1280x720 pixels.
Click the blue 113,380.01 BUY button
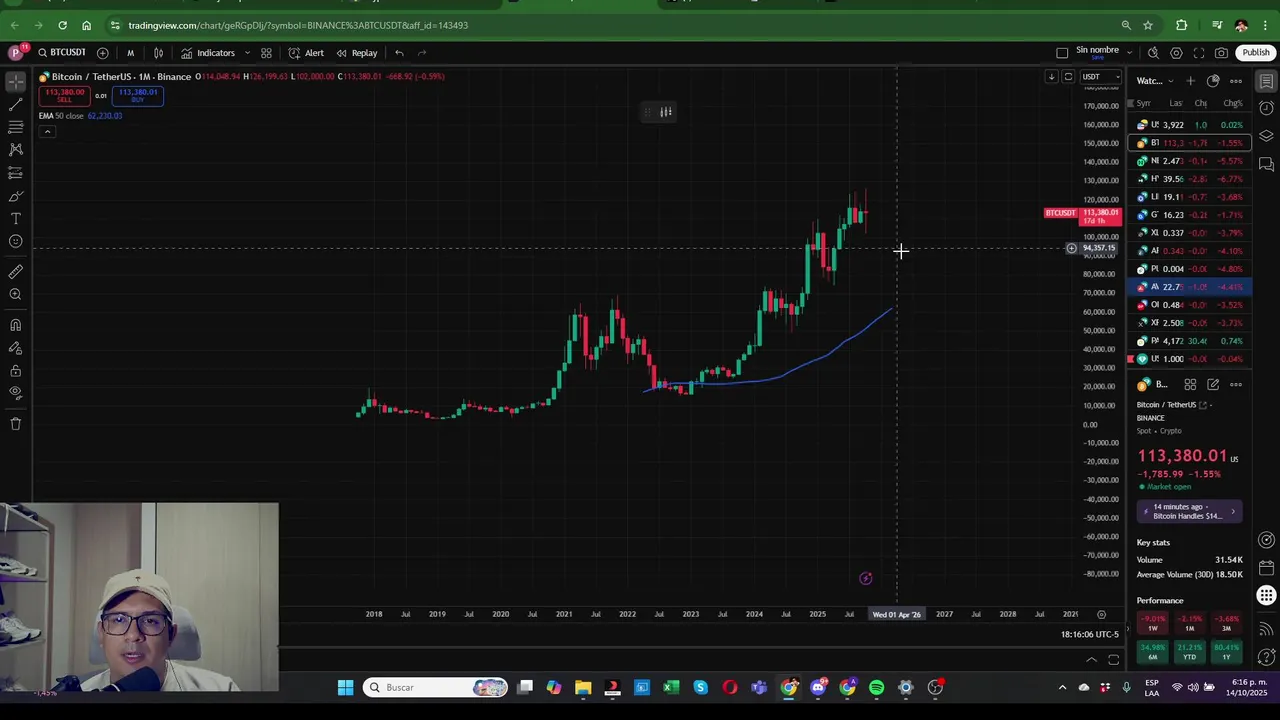[137, 95]
